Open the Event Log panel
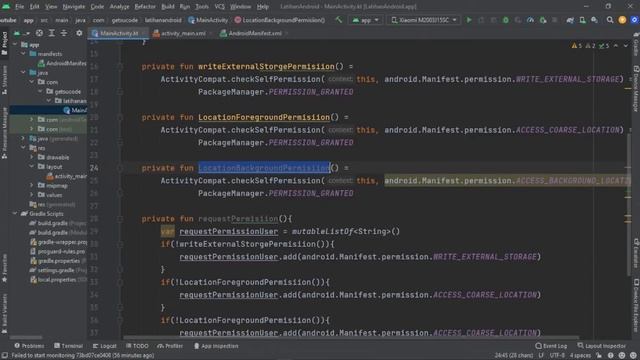This screenshot has width=640, height=360. 551,346
